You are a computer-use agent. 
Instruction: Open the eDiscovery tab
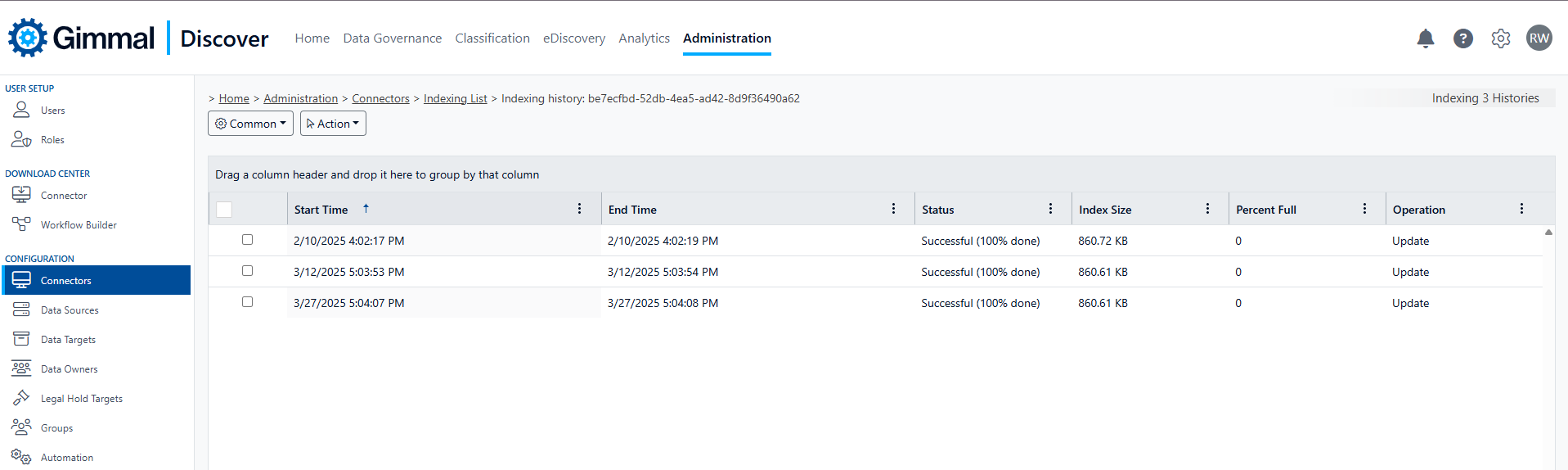(573, 38)
